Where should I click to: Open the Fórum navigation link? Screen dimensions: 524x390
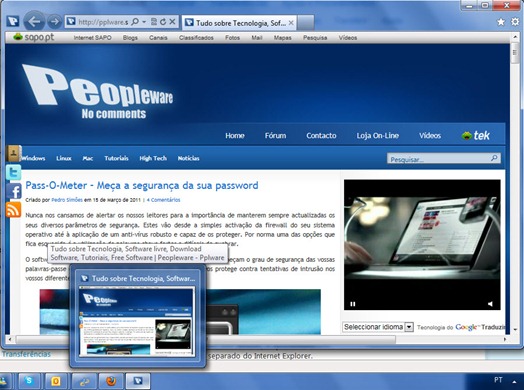click(x=275, y=136)
